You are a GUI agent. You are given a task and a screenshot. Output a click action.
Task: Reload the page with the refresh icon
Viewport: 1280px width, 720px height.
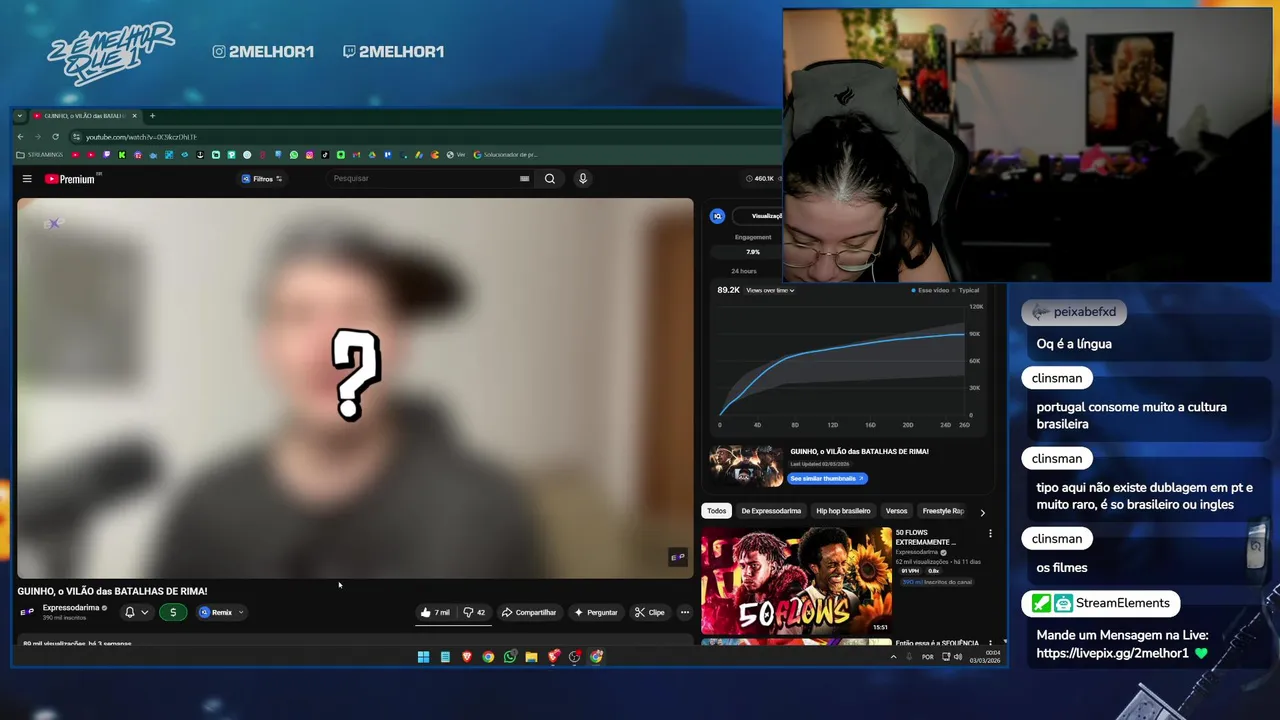point(55,137)
